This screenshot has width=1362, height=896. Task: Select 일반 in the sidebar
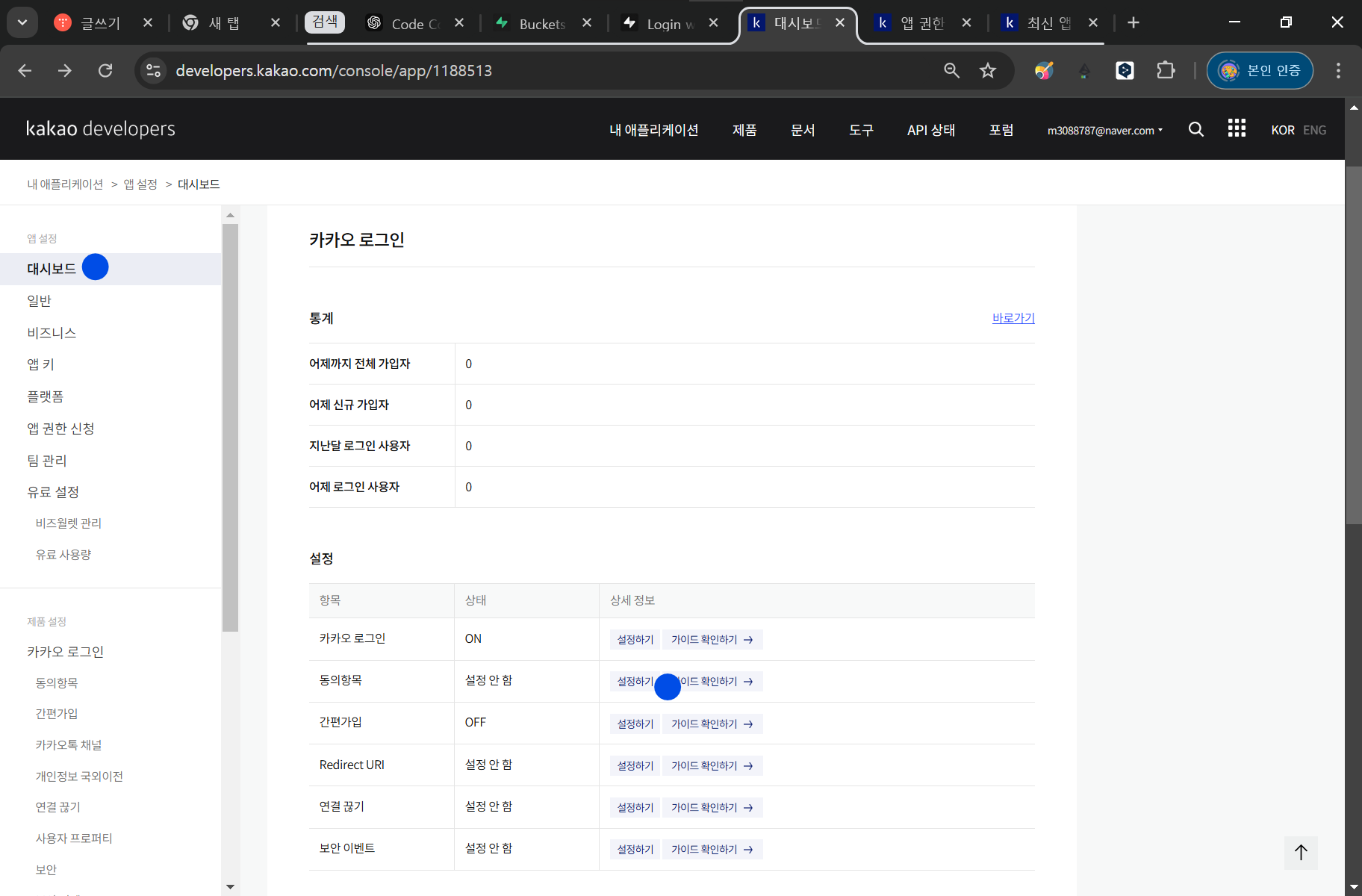click(x=39, y=300)
